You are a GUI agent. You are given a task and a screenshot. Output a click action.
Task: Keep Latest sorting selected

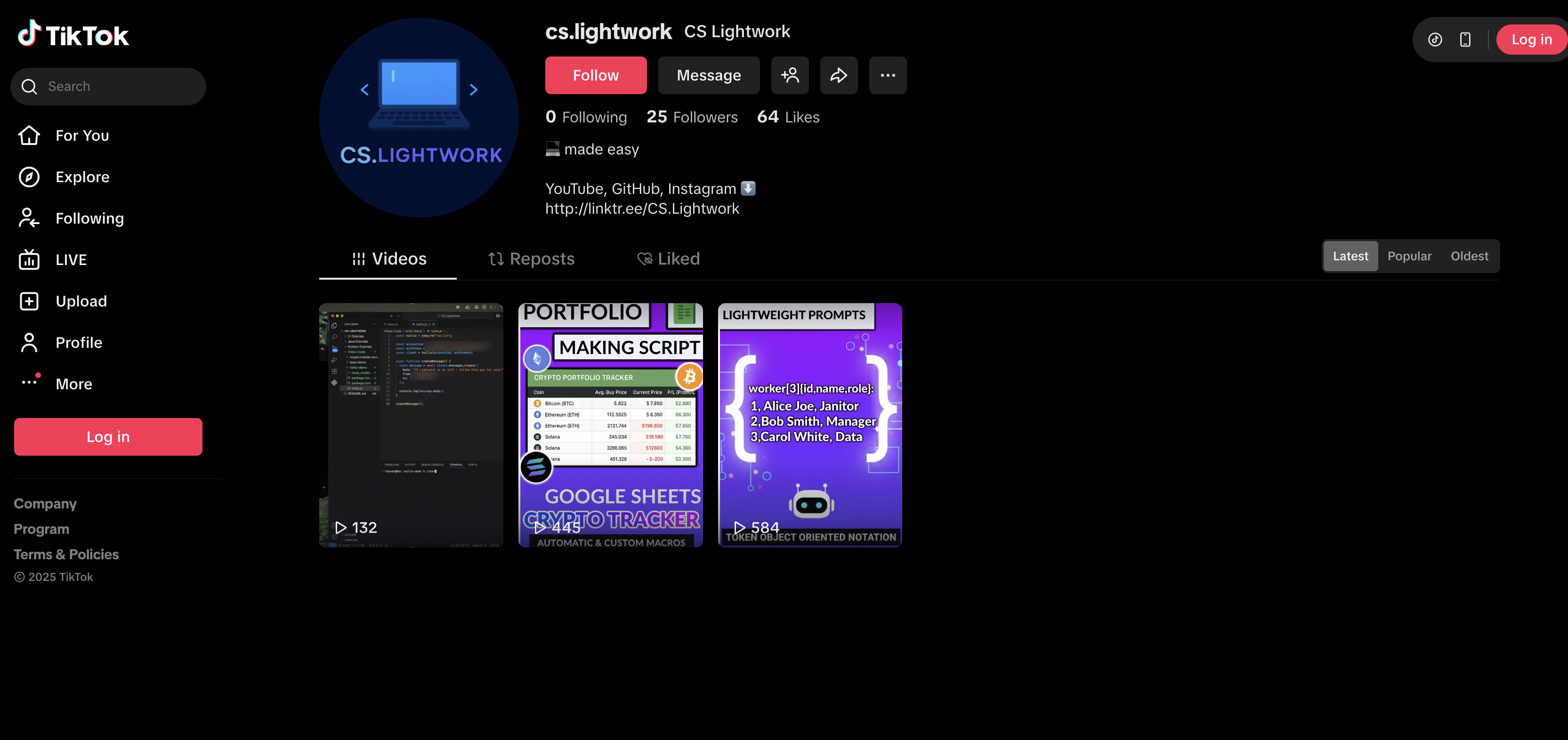pos(1350,256)
